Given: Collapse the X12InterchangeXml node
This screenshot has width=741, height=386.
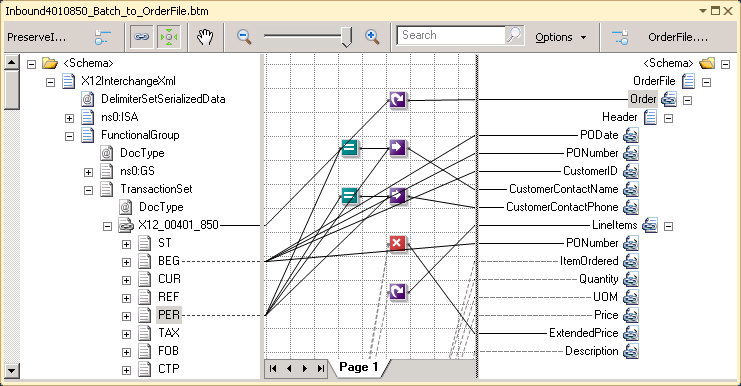Looking at the screenshot, I should [x=50, y=82].
